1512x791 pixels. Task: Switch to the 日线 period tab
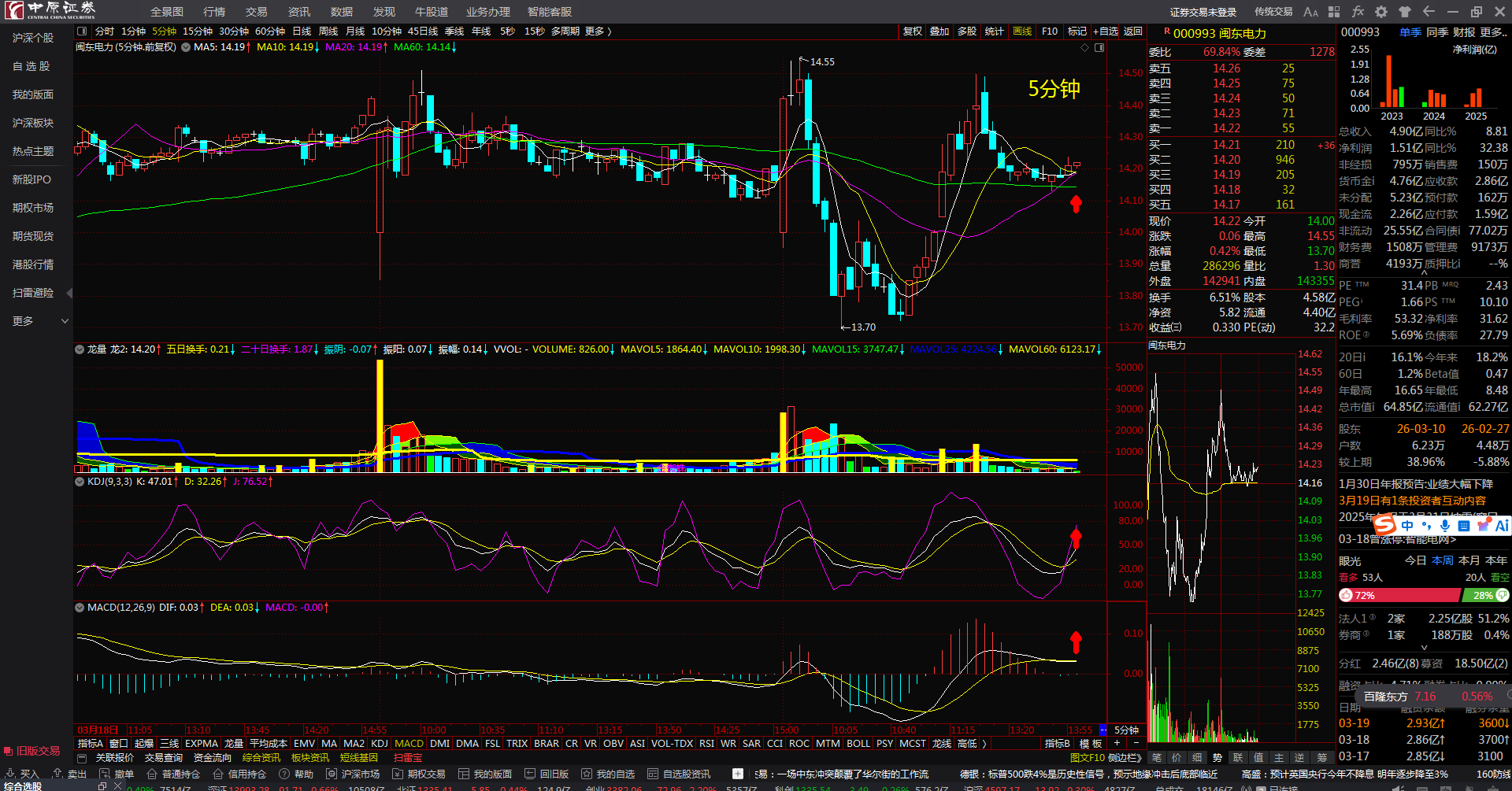click(x=302, y=31)
